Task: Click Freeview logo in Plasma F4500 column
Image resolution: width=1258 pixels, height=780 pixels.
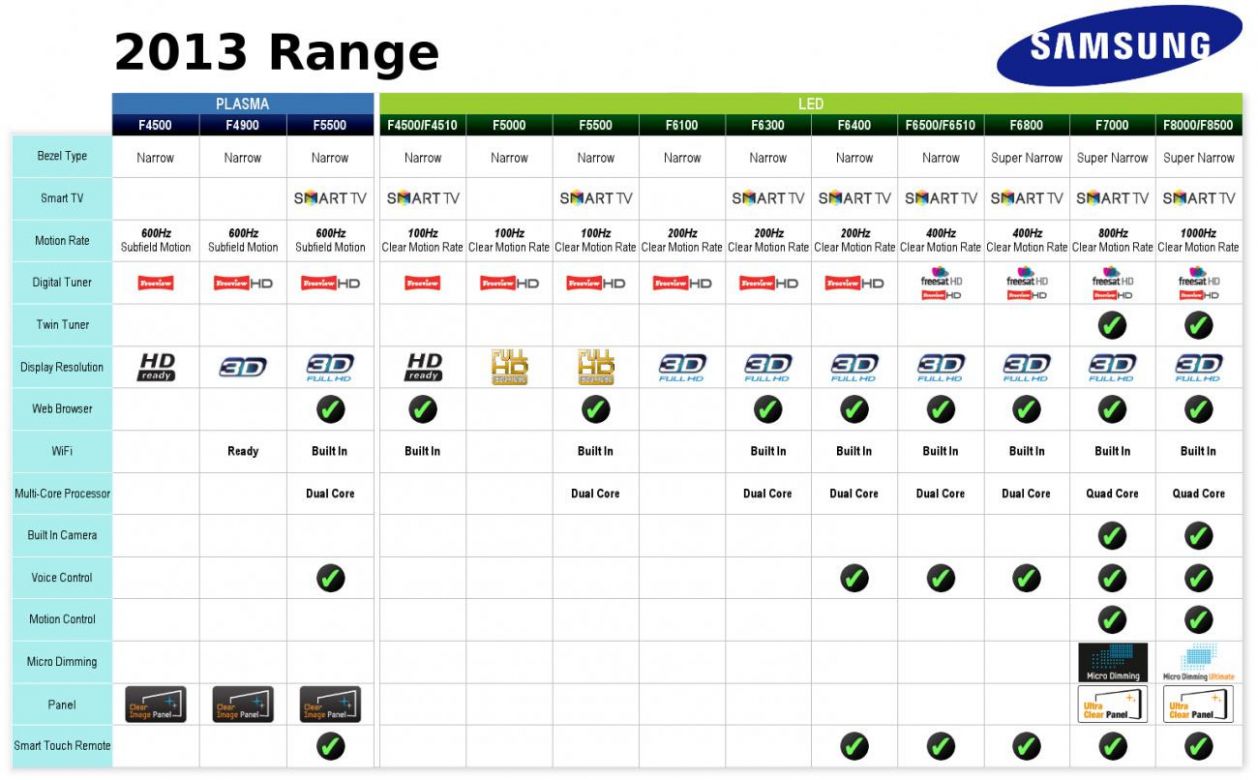Action: coord(156,283)
